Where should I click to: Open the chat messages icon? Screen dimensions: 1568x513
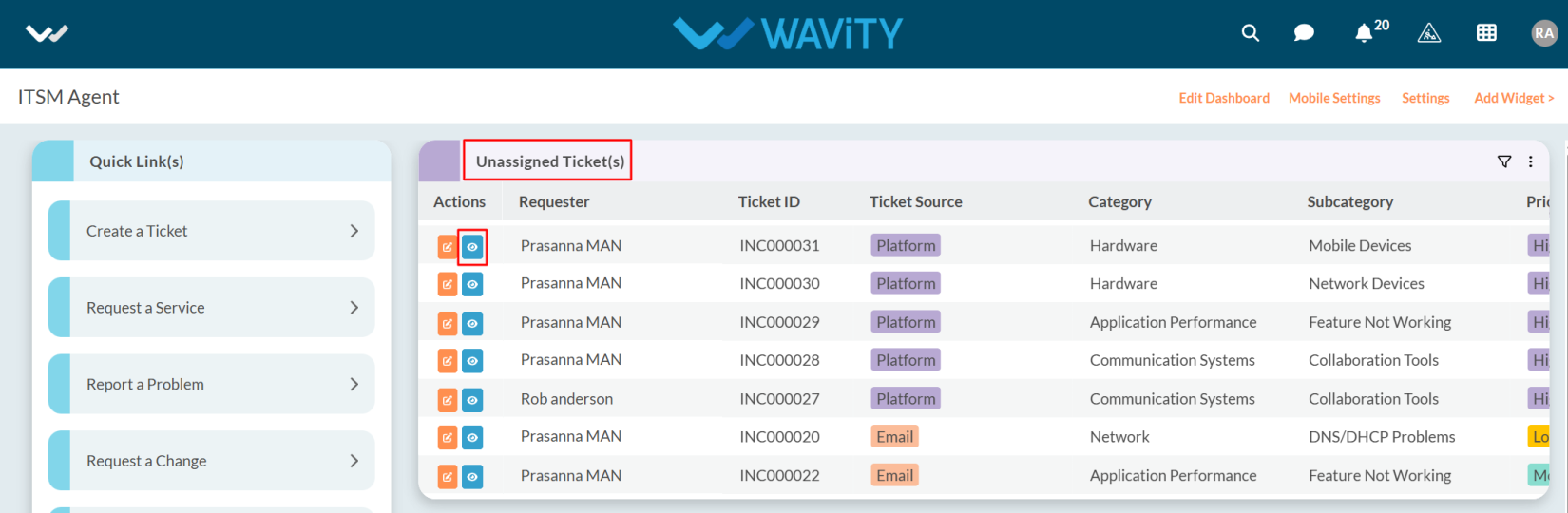[x=1304, y=33]
